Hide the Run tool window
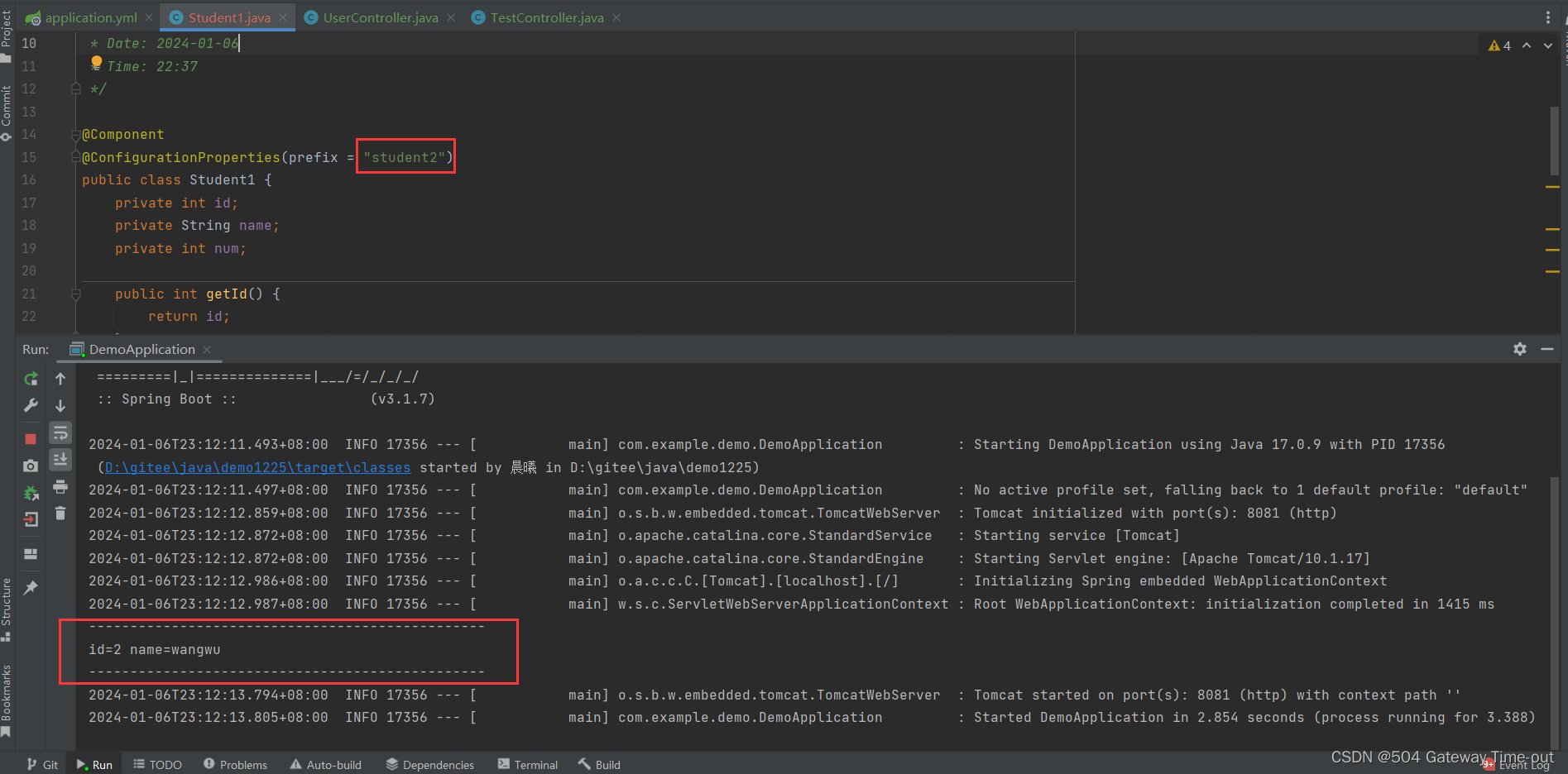 click(1547, 349)
